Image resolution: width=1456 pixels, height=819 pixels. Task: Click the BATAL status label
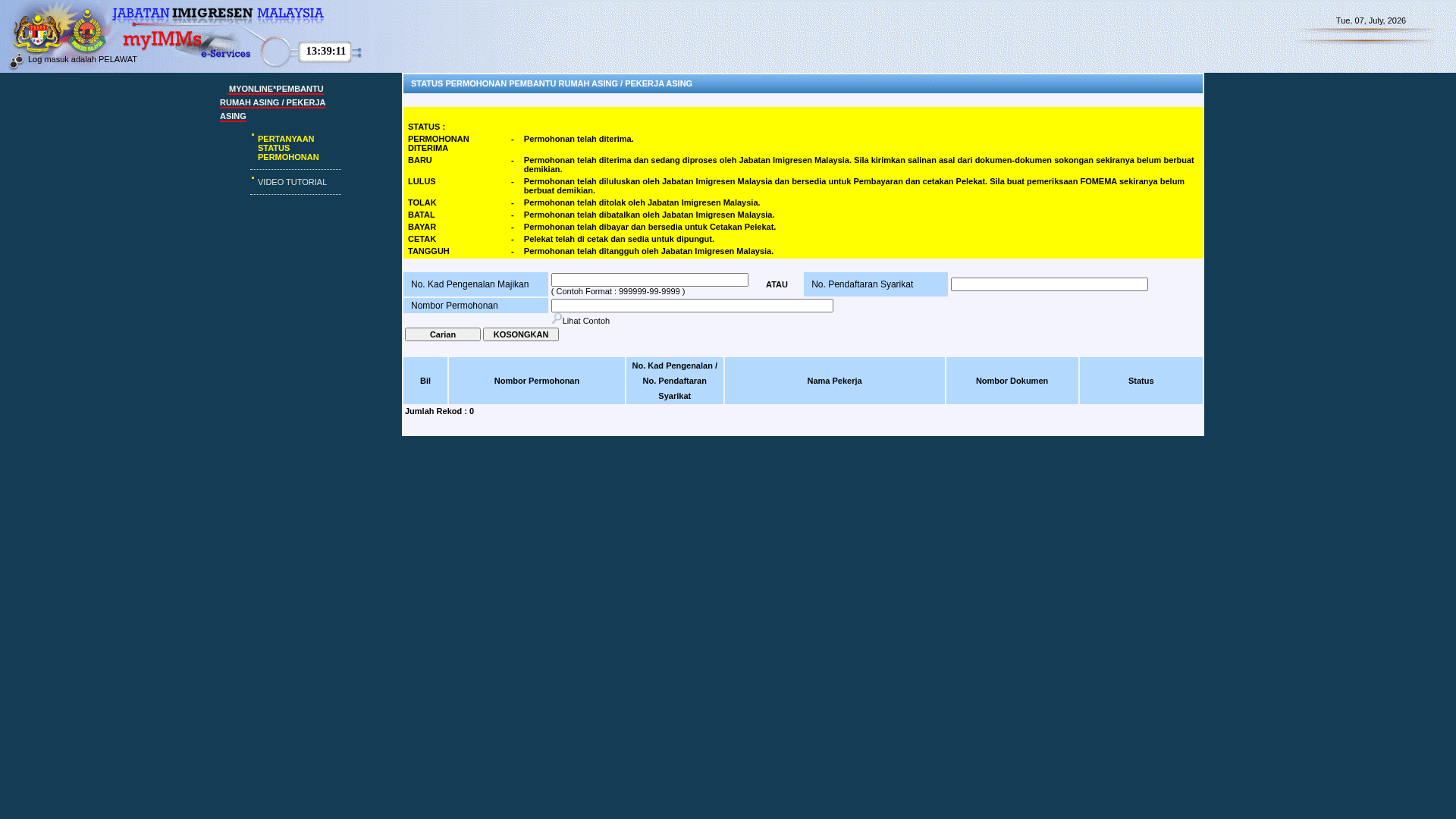pyautogui.click(x=422, y=215)
